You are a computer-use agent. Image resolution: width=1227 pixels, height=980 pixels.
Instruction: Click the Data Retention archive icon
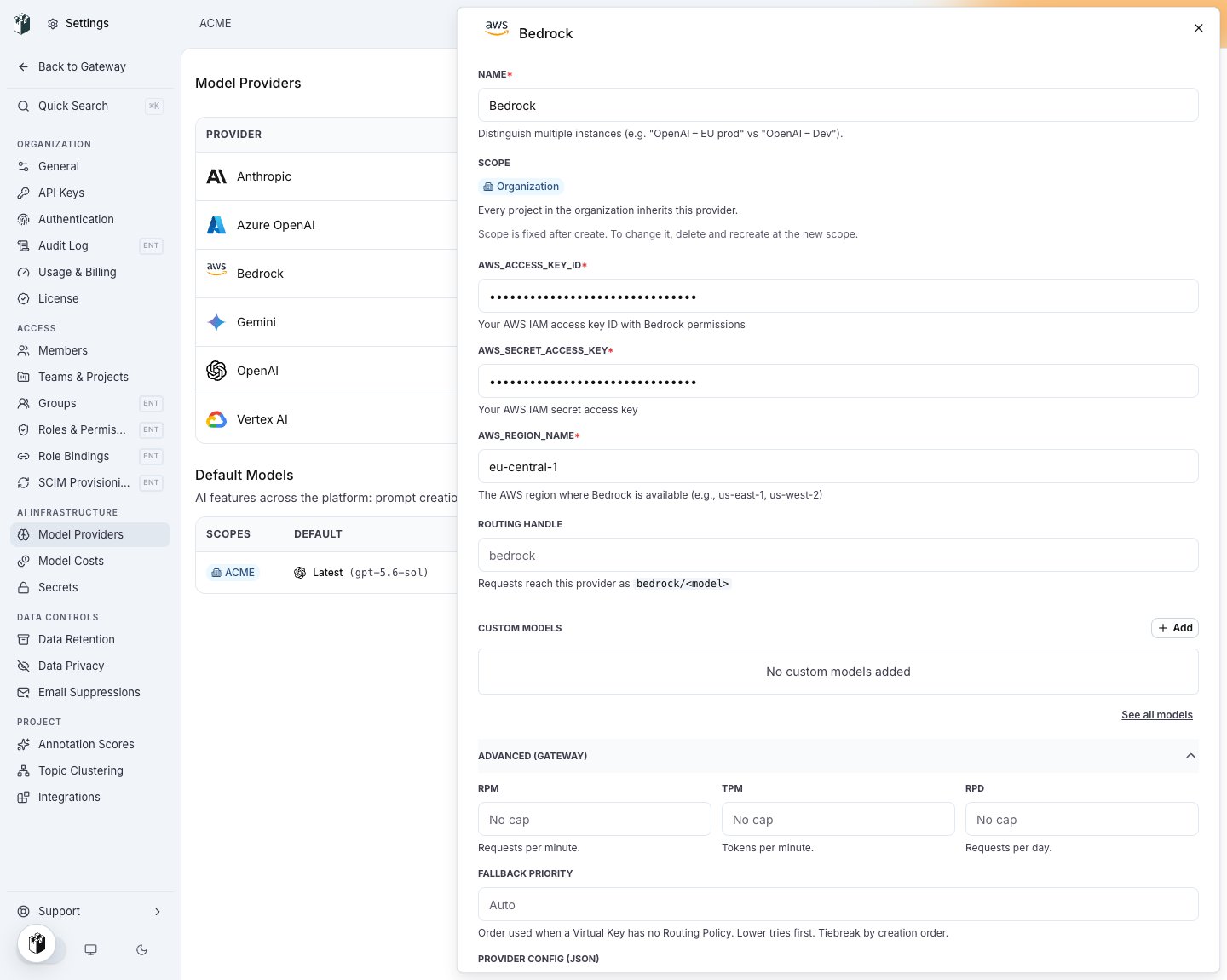coord(24,639)
